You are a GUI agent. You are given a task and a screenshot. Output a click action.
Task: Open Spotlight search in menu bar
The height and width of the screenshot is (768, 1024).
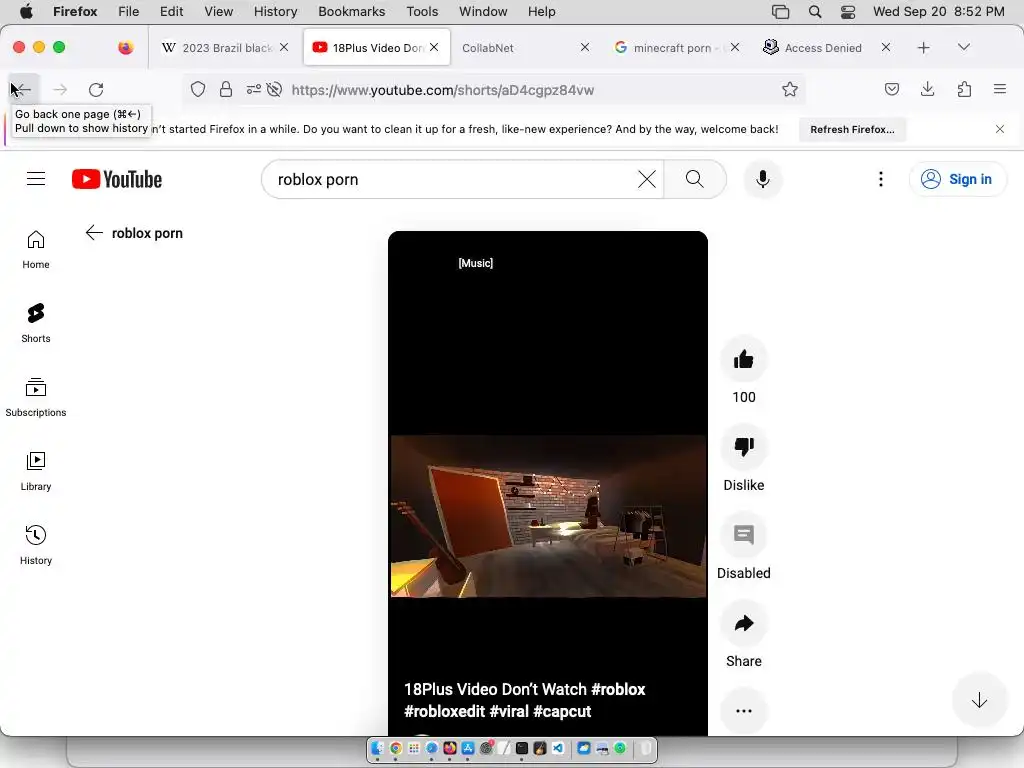pos(814,12)
